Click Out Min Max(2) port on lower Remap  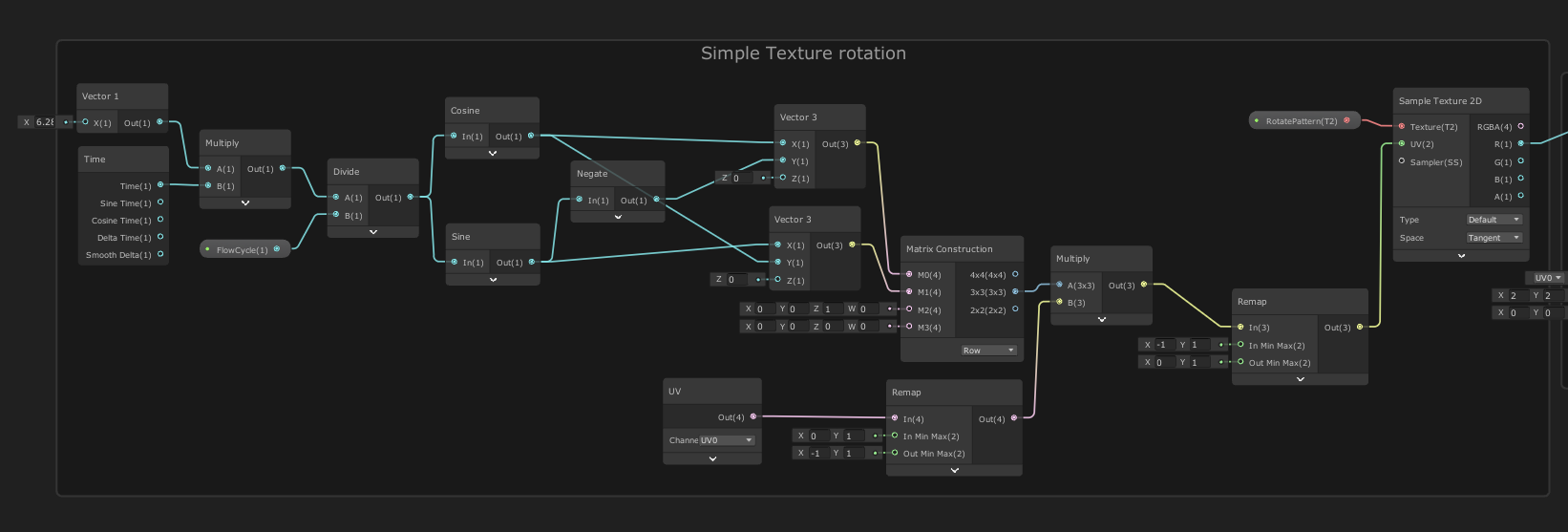(894, 453)
